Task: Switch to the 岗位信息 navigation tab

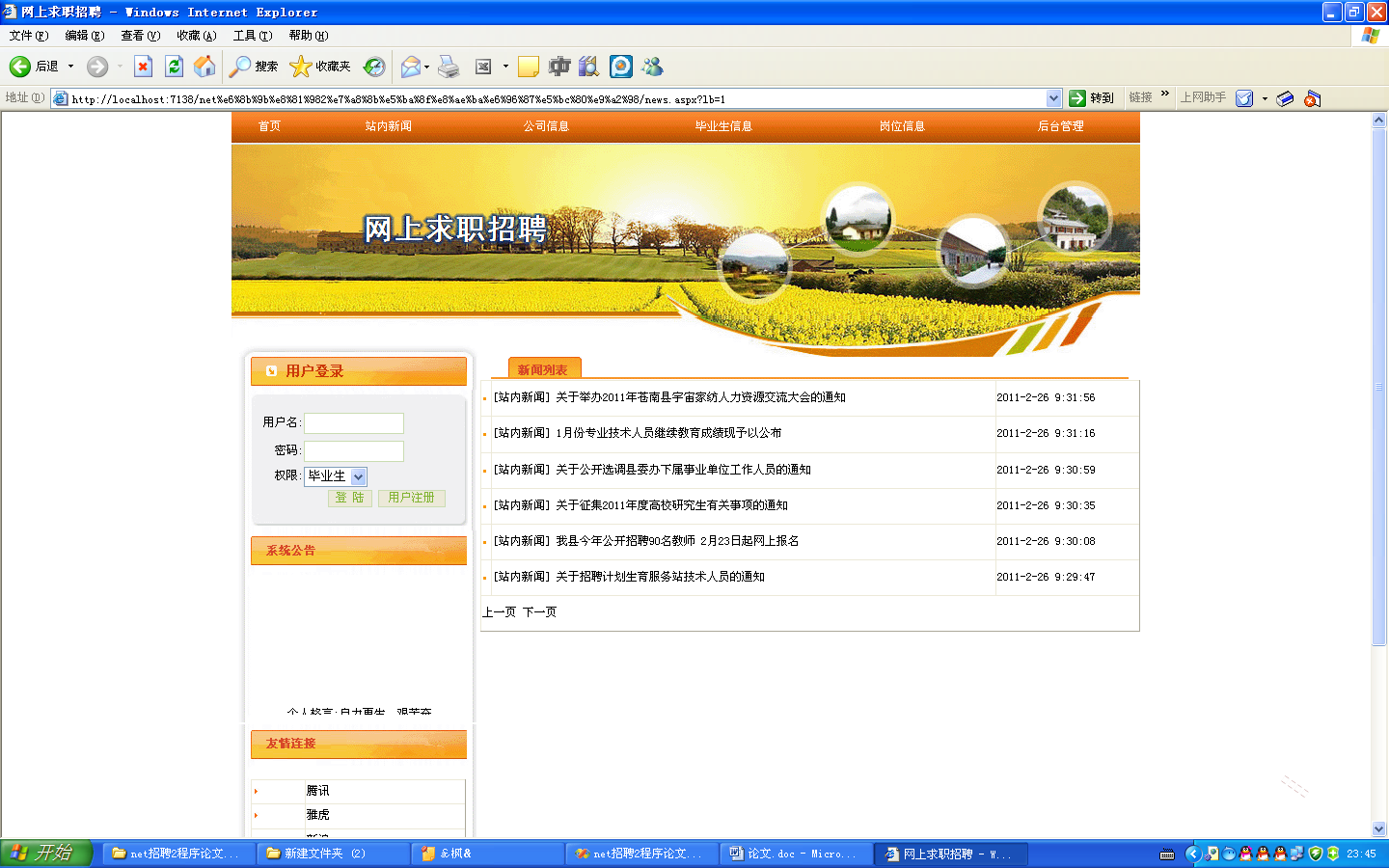Action: [x=901, y=125]
